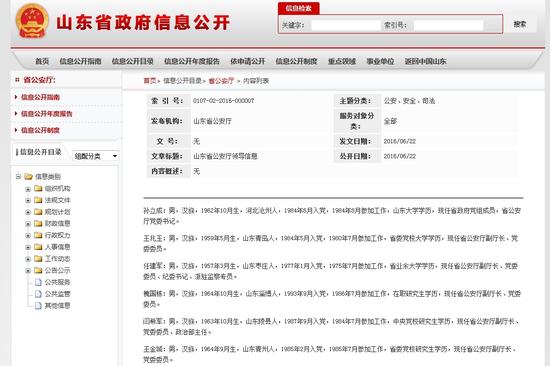Click the 索引号 index number input field
This screenshot has width=550, height=366.
448,25
